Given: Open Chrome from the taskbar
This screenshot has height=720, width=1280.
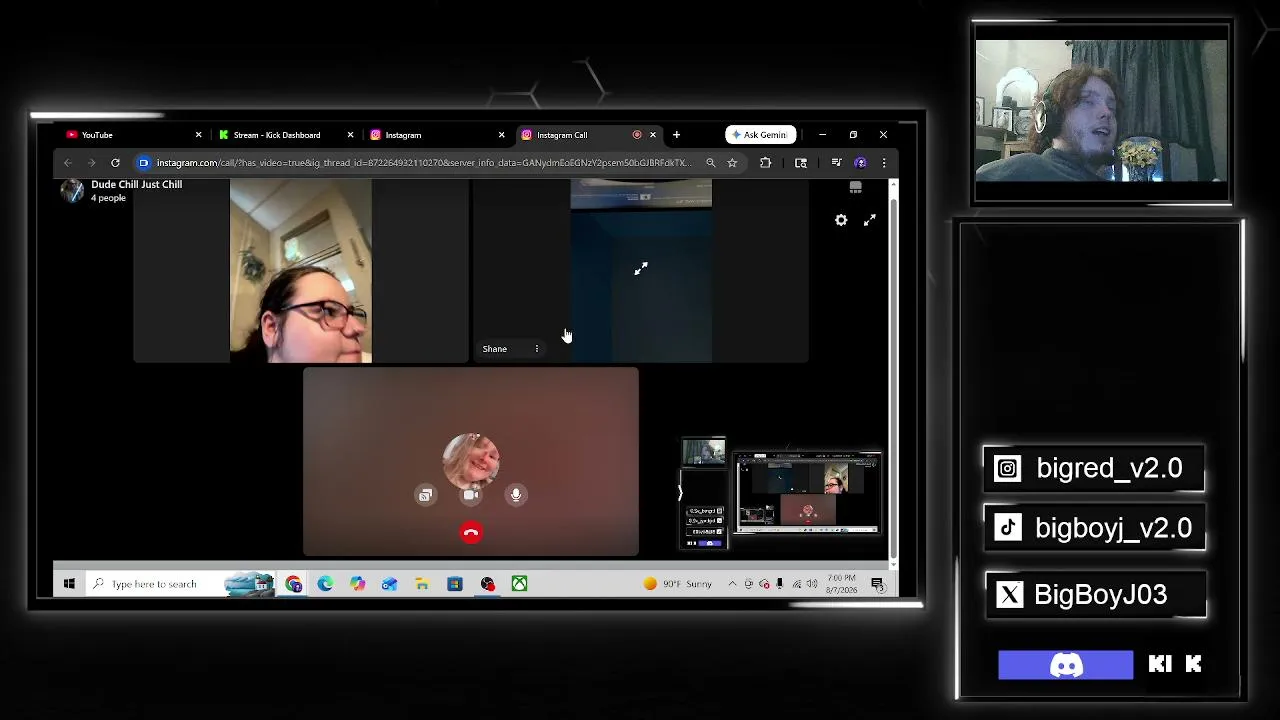Looking at the screenshot, I should tap(294, 584).
